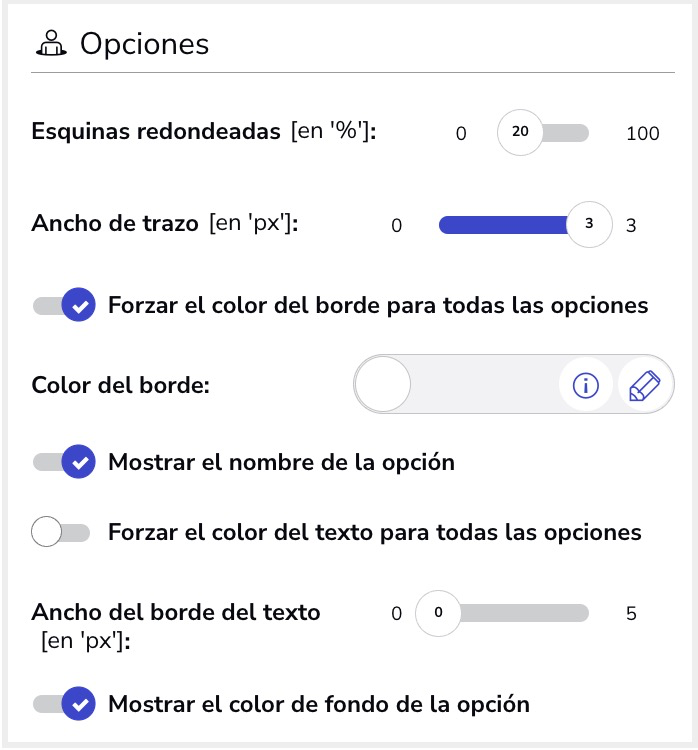The height and width of the screenshot is (750, 698).
Task: Click the 'Color del borde:' label
Action: click(x=120, y=385)
